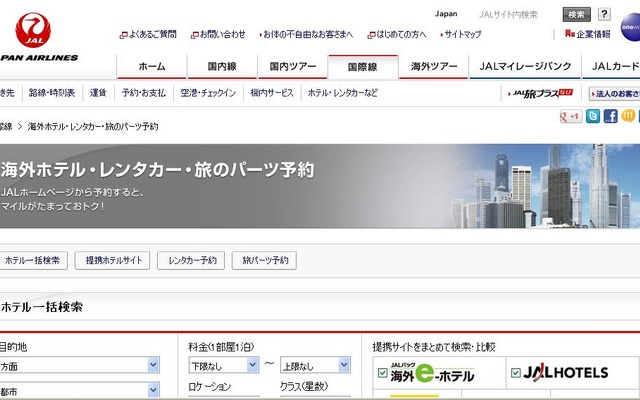Focus the JALサイト内検索 search field
This screenshot has height=400, width=640.
point(509,15)
